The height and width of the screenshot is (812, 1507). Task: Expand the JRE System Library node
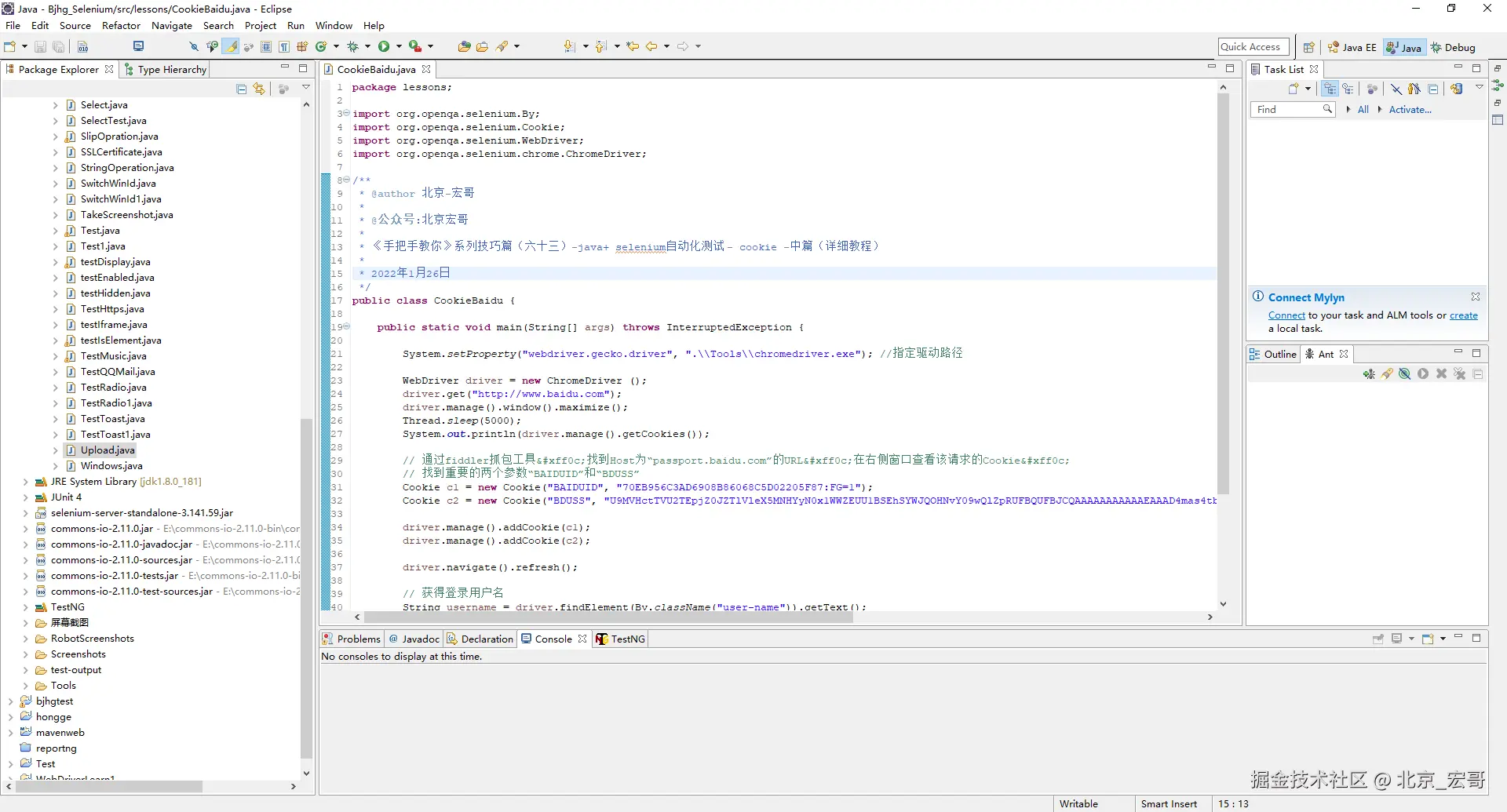click(26, 482)
